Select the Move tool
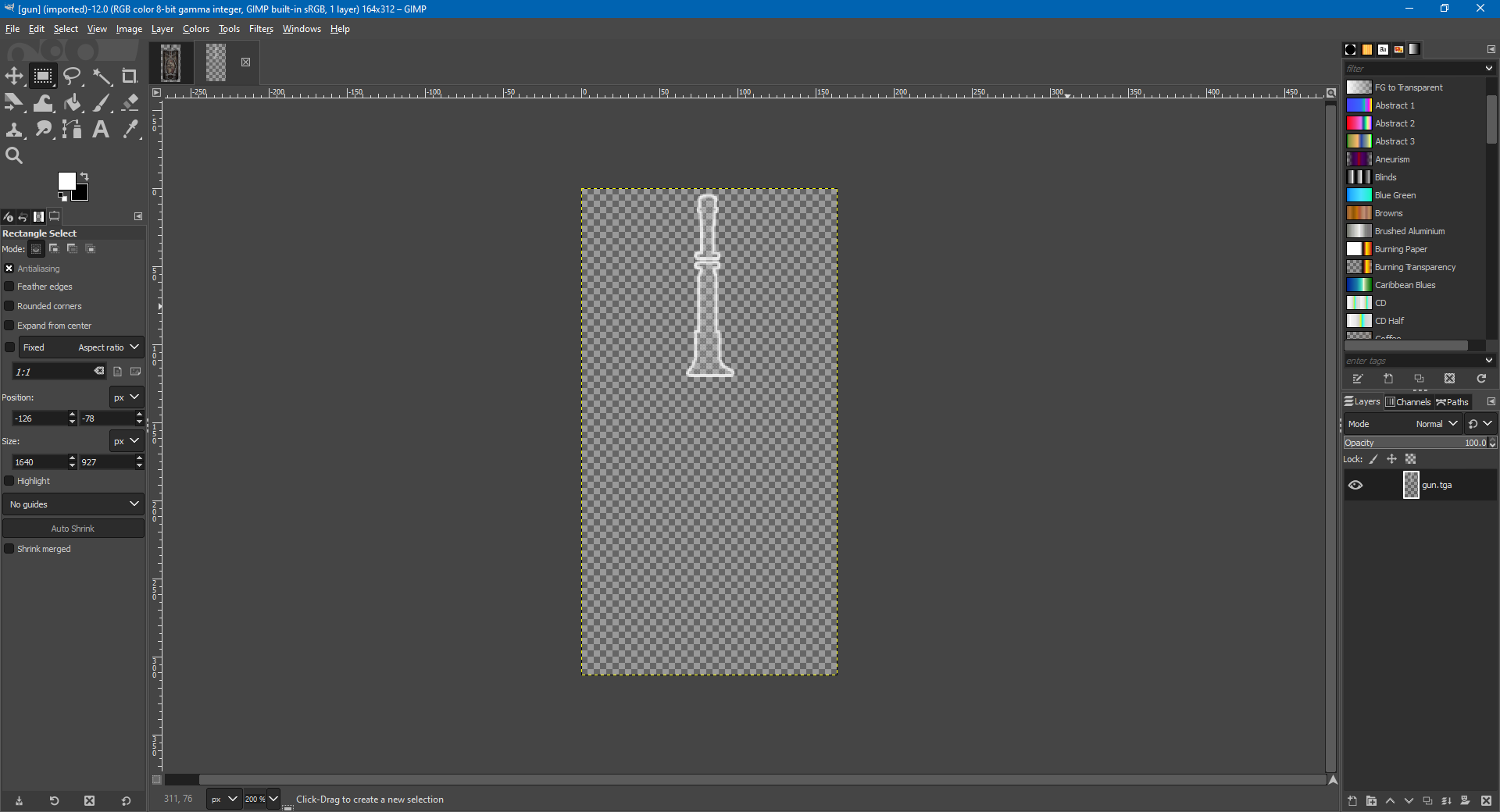This screenshot has height=812, width=1500. 14,76
